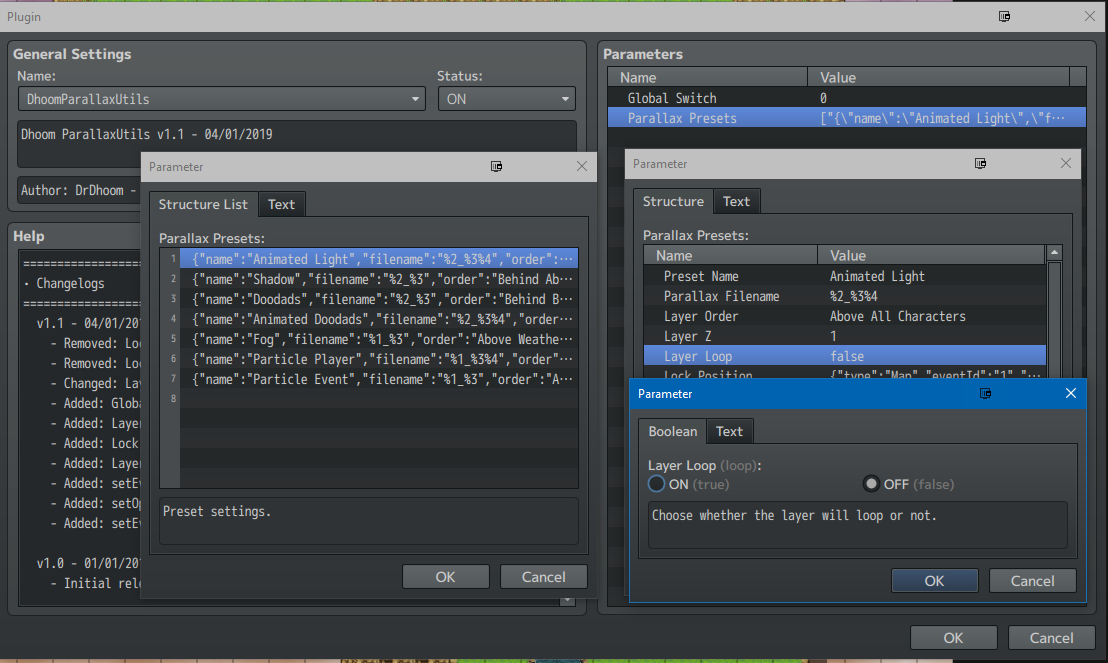Select the ON (true) radio button
This screenshot has height=663, width=1108.
tap(656, 484)
